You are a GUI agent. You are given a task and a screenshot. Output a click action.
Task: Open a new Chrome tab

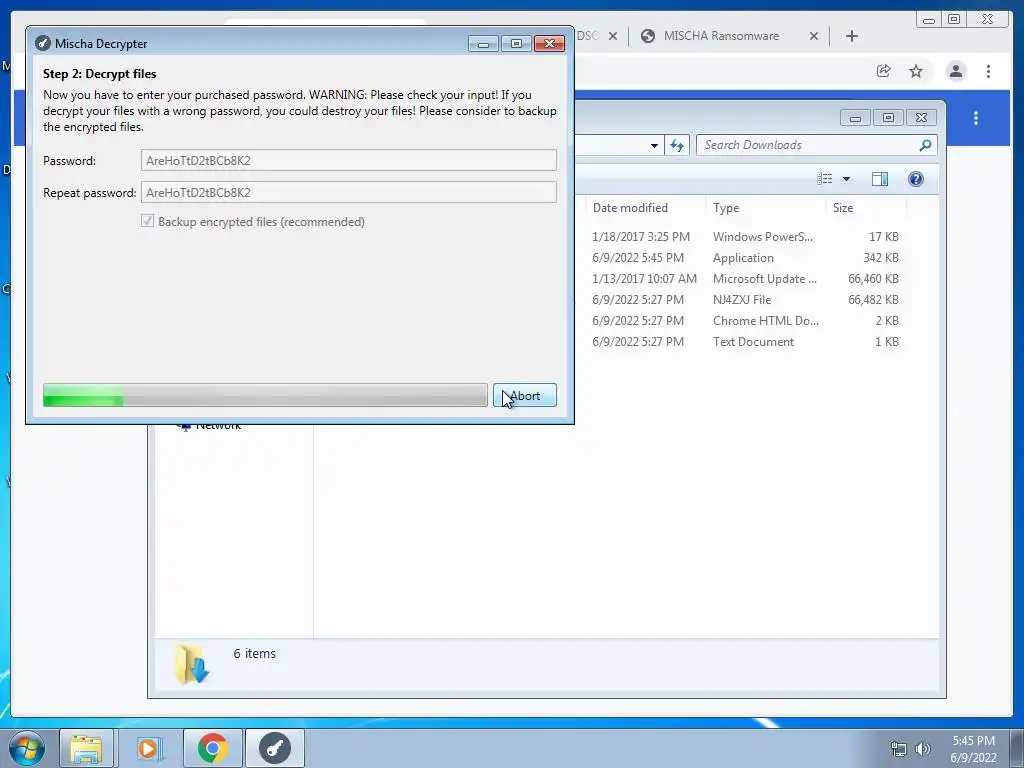[852, 37]
